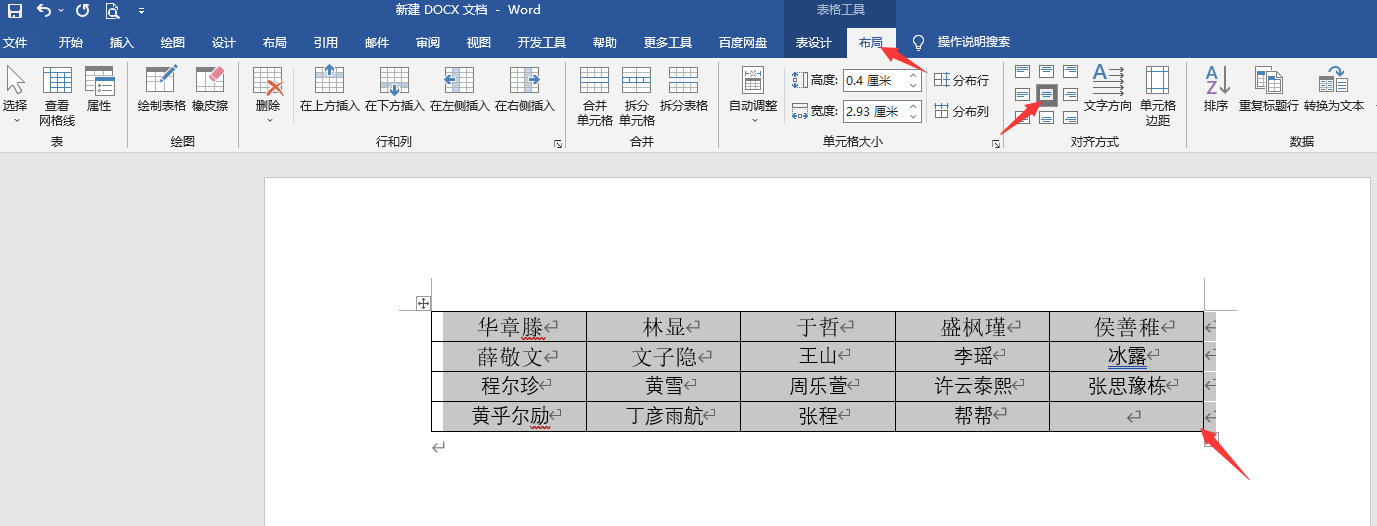Click the cell containing 帮帮
1377x526 pixels.
tap(972, 416)
